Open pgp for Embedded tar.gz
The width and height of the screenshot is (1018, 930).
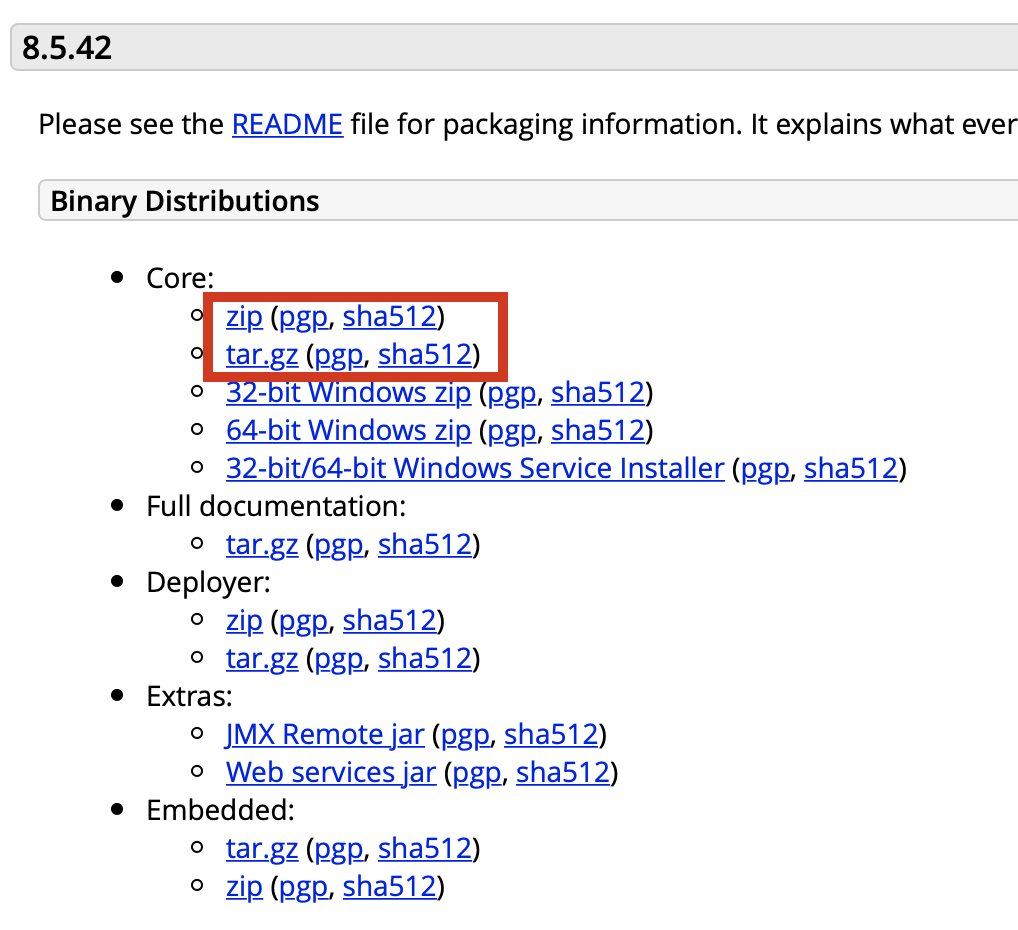click(x=338, y=849)
